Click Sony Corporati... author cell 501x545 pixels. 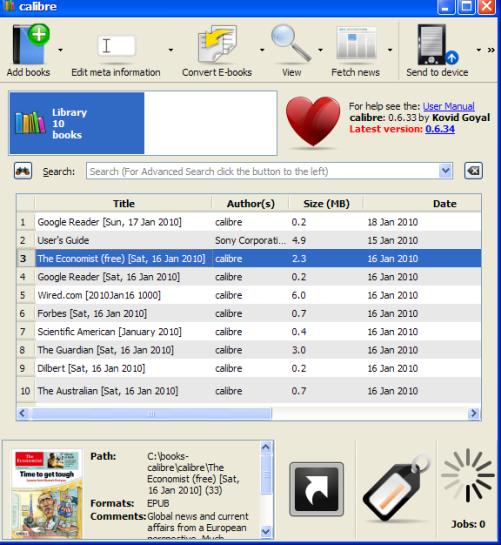250,240
